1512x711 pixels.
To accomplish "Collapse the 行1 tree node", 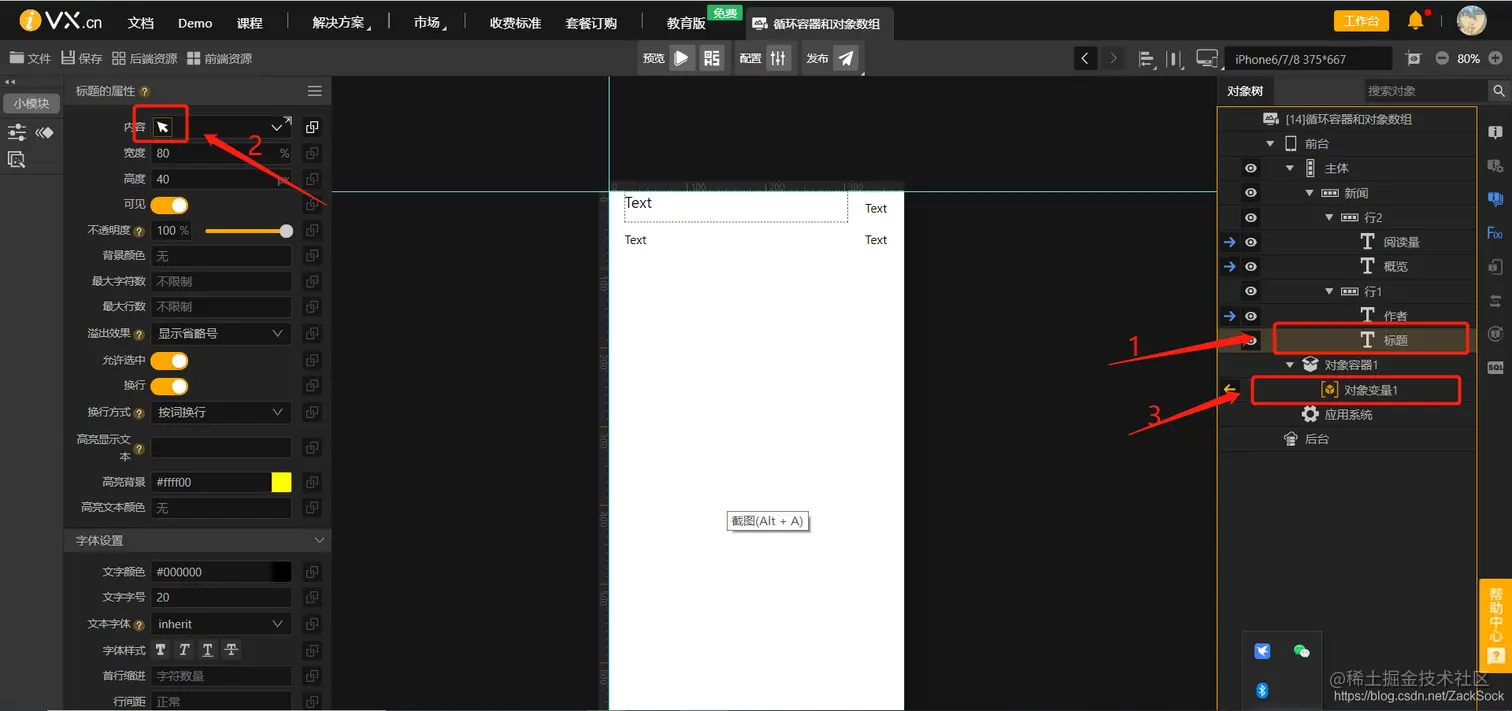I will pyautogui.click(x=1329, y=291).
